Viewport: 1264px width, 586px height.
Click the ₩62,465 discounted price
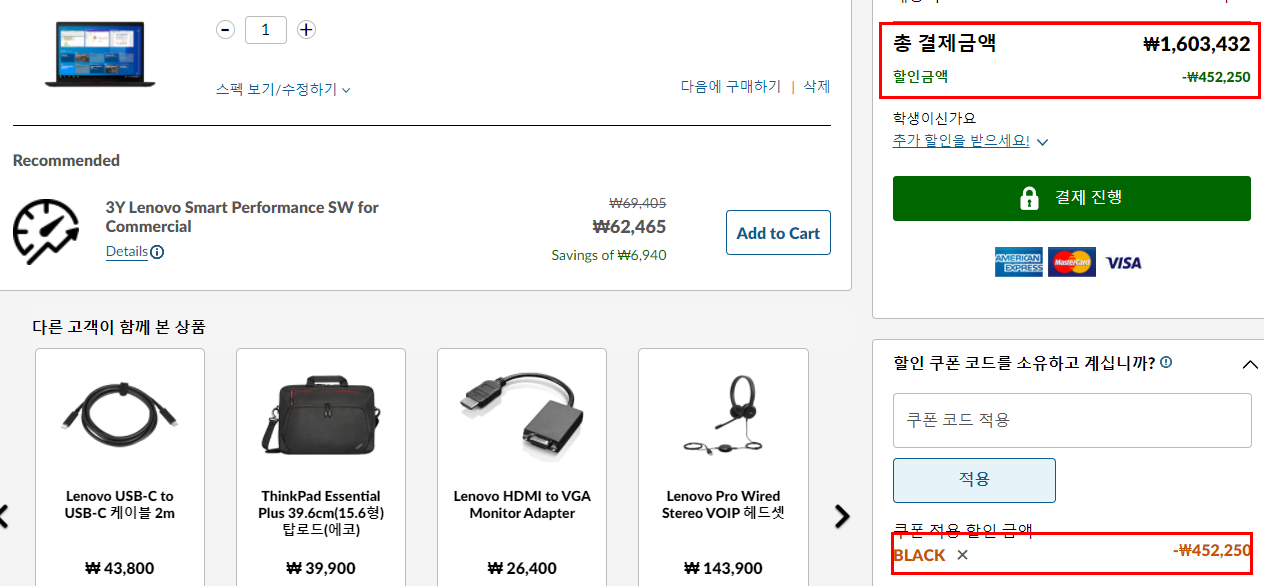point(629,227)
